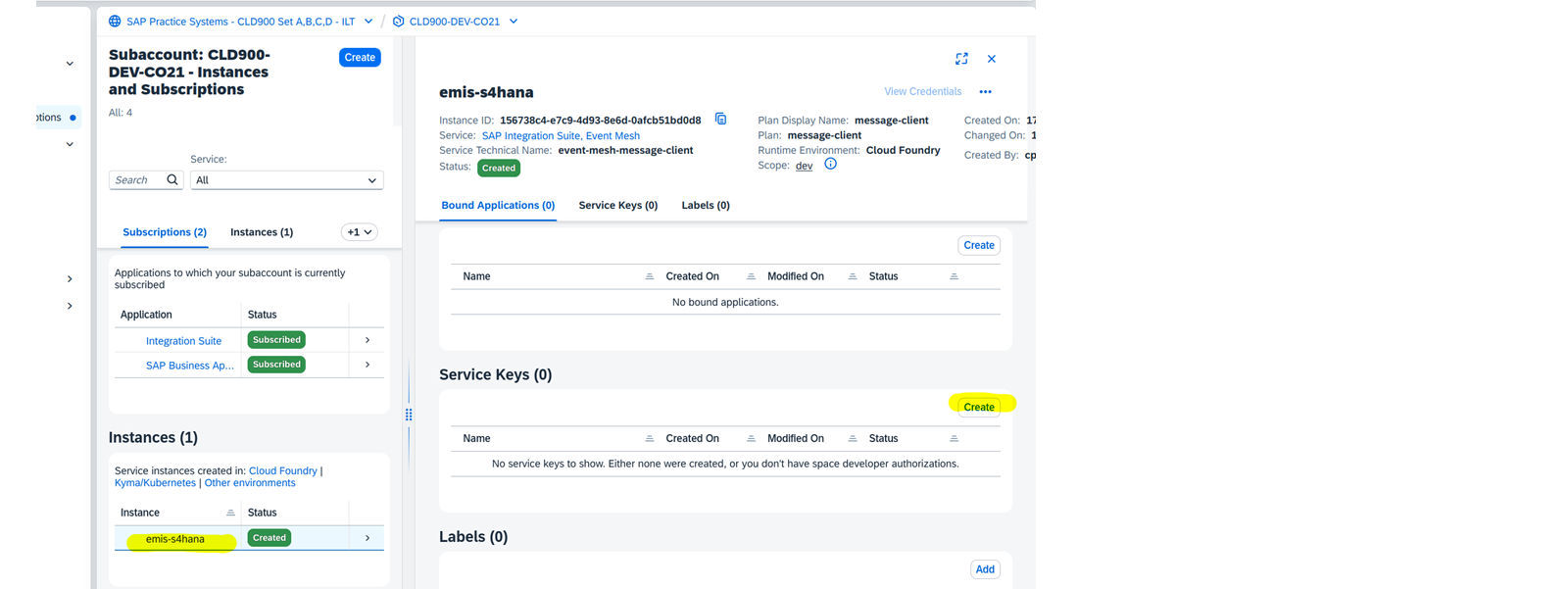Close the emis-s4hana details panel

992,59
